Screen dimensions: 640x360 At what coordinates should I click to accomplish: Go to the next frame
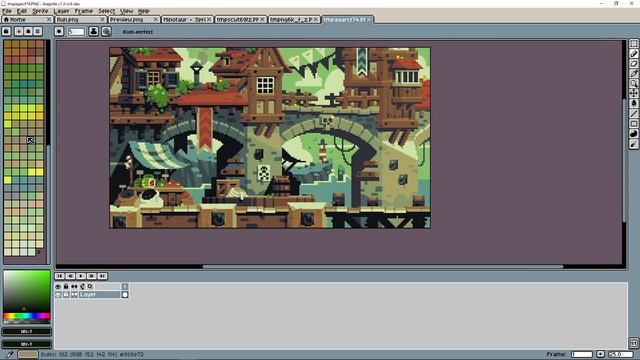tap(92, 276)
